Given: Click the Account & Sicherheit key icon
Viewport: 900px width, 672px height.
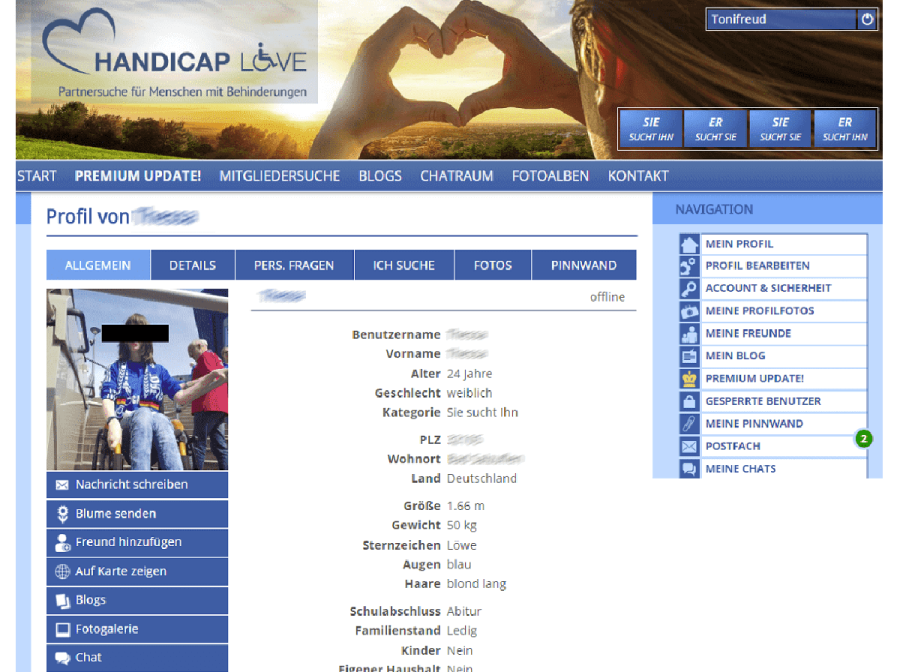Looking at the screenshot, I should tap(690, 287).
